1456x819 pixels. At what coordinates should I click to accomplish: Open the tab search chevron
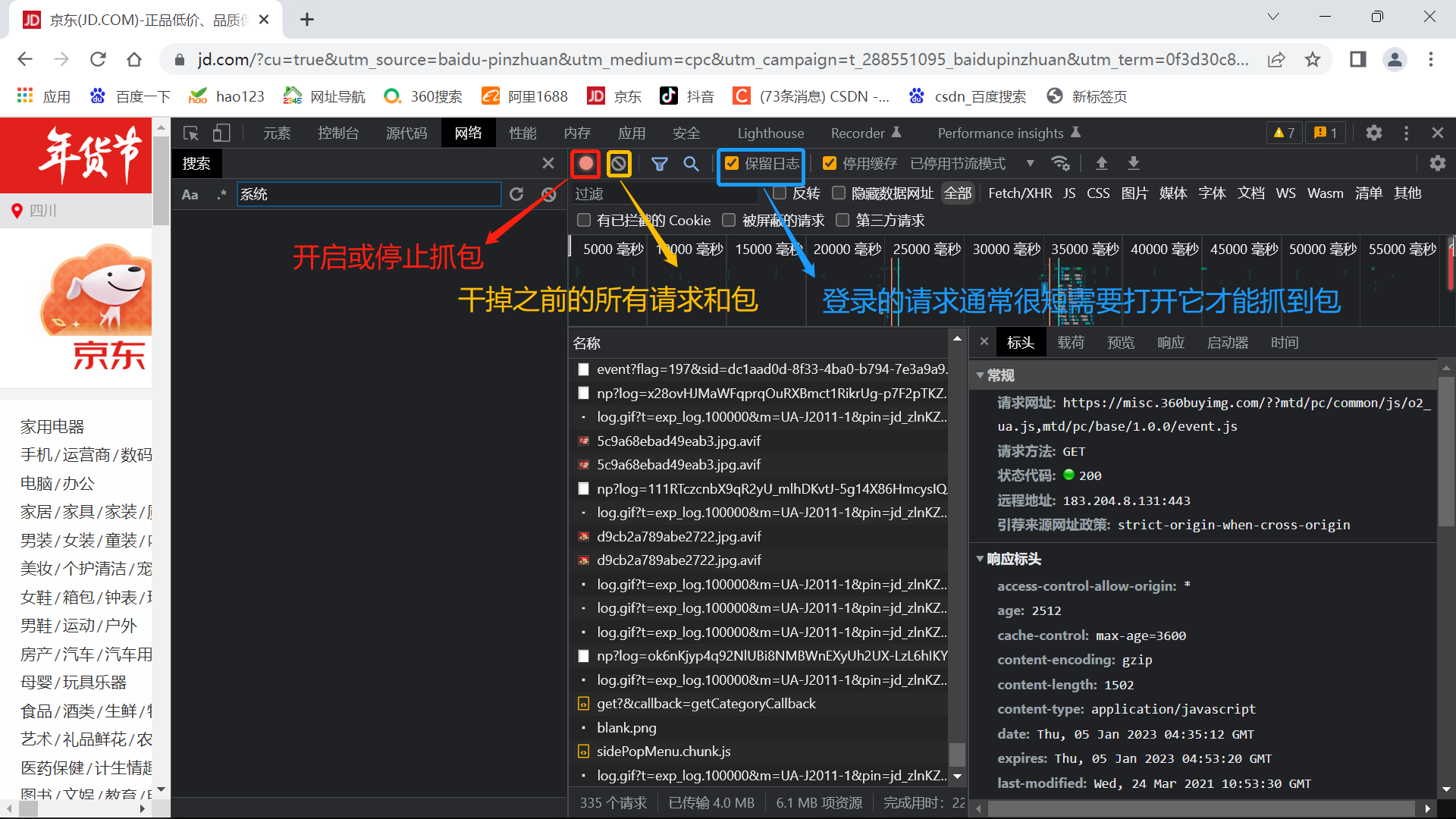(1273, 17)
